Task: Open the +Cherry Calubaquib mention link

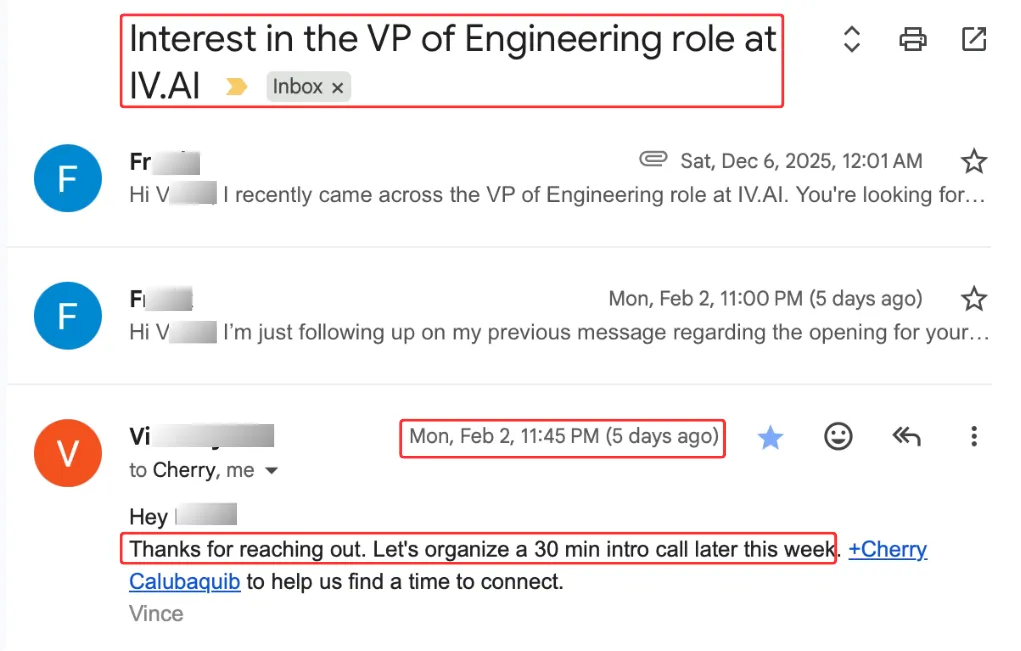Action: pos(888,549)
